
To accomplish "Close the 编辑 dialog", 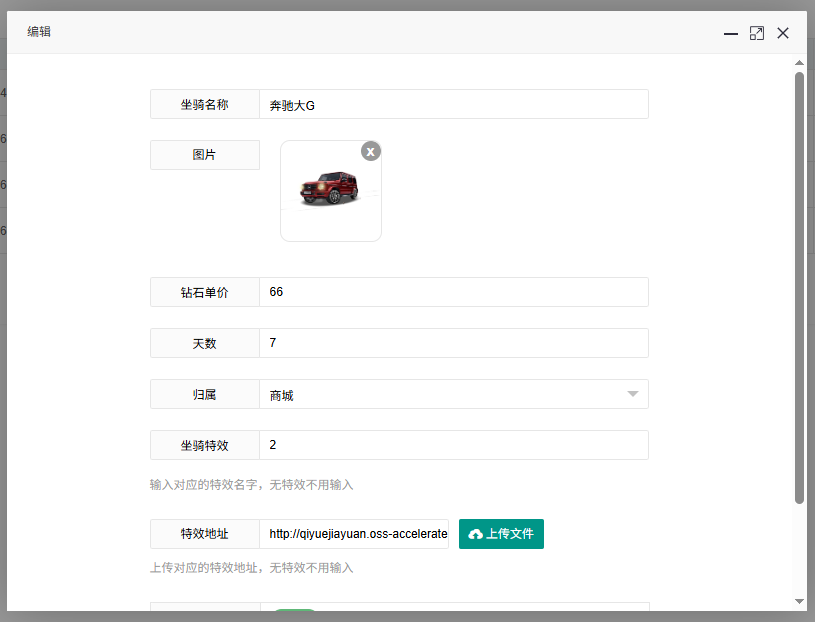I will [783, 33].
